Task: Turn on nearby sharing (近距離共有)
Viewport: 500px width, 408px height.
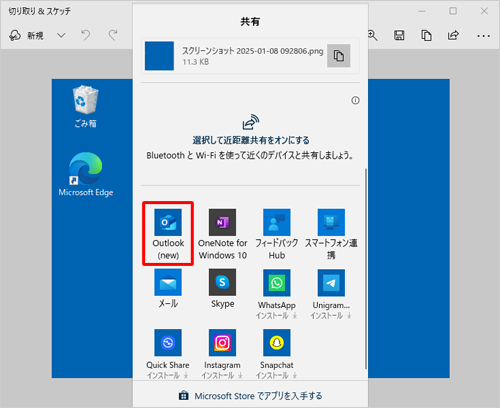Action: 251,140
